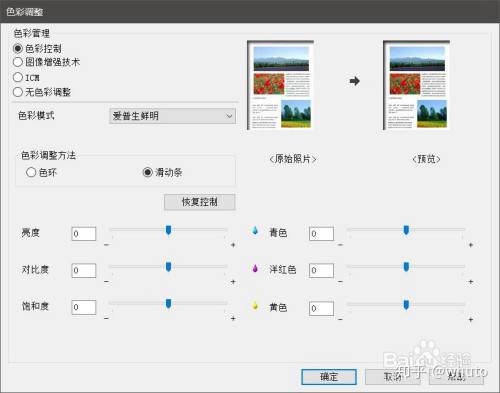Image resolution: width=500 pixels, height=393 pixels.
Task: Click the 对比度 slider handle
Action: click(168, 267)
